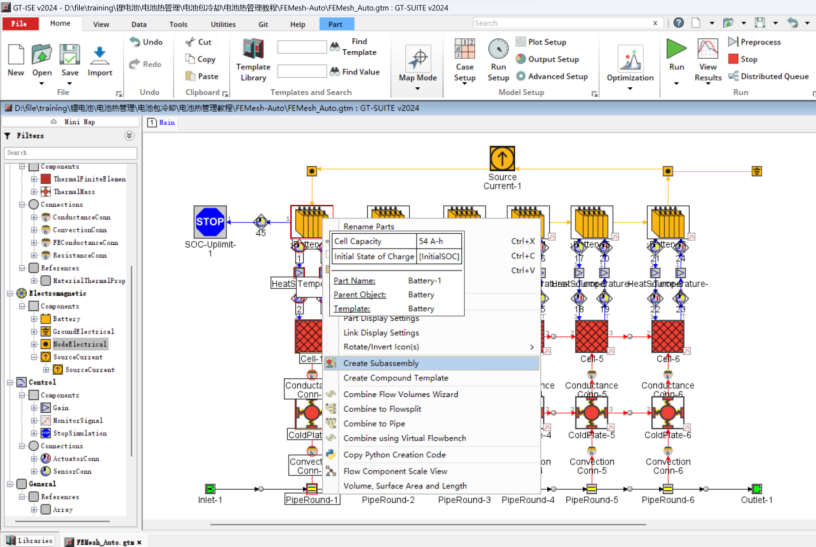Viewport: 816px width, 547px height.
Task: Open the Run dropdown arrow
Action: coord(676,83)
